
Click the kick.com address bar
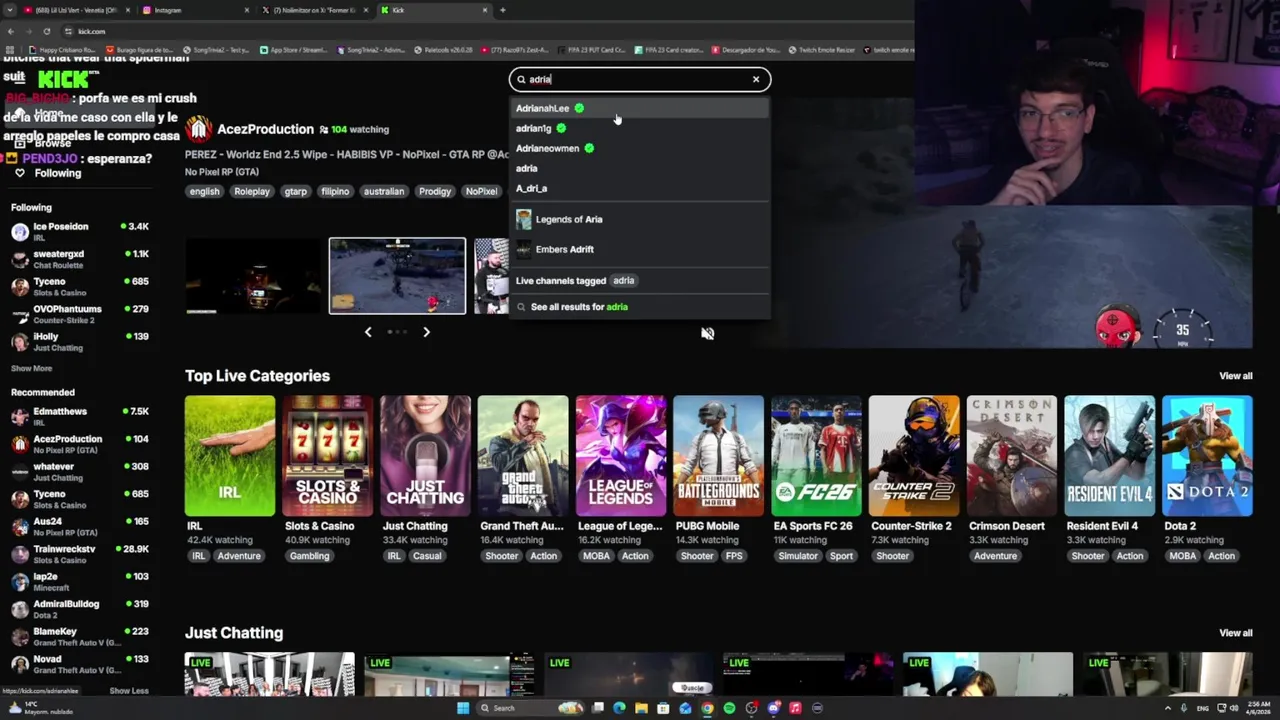click(x=480, y=31)
